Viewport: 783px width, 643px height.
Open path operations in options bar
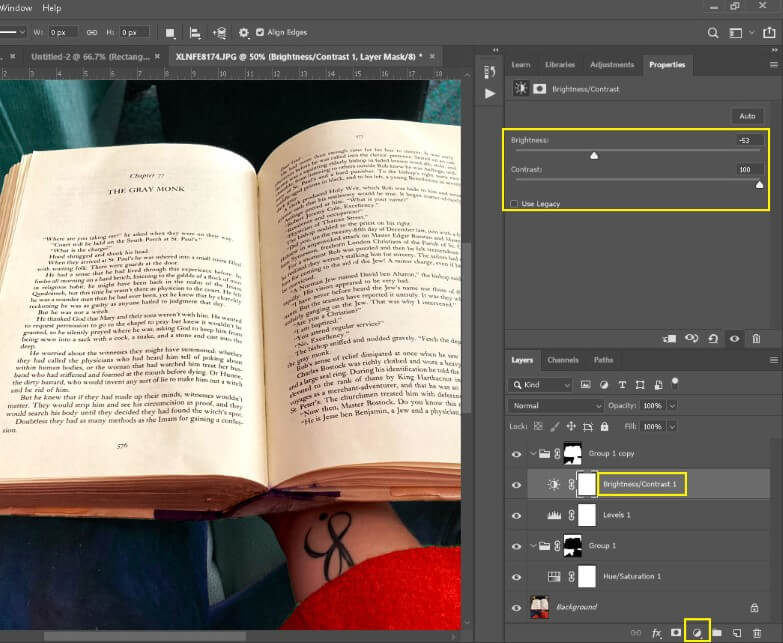(170, 33)
